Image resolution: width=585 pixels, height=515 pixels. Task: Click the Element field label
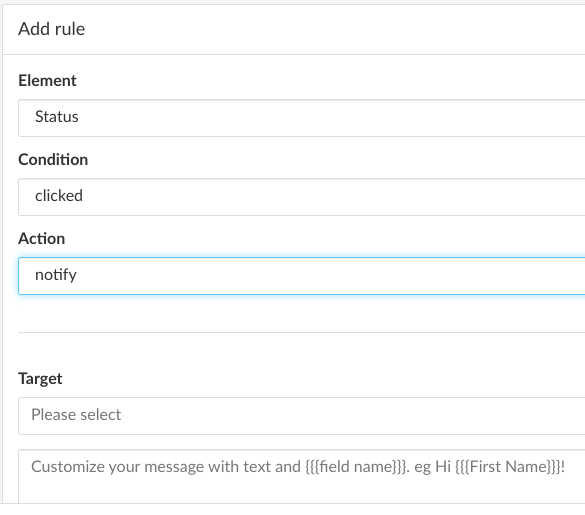tap(47, 81)
